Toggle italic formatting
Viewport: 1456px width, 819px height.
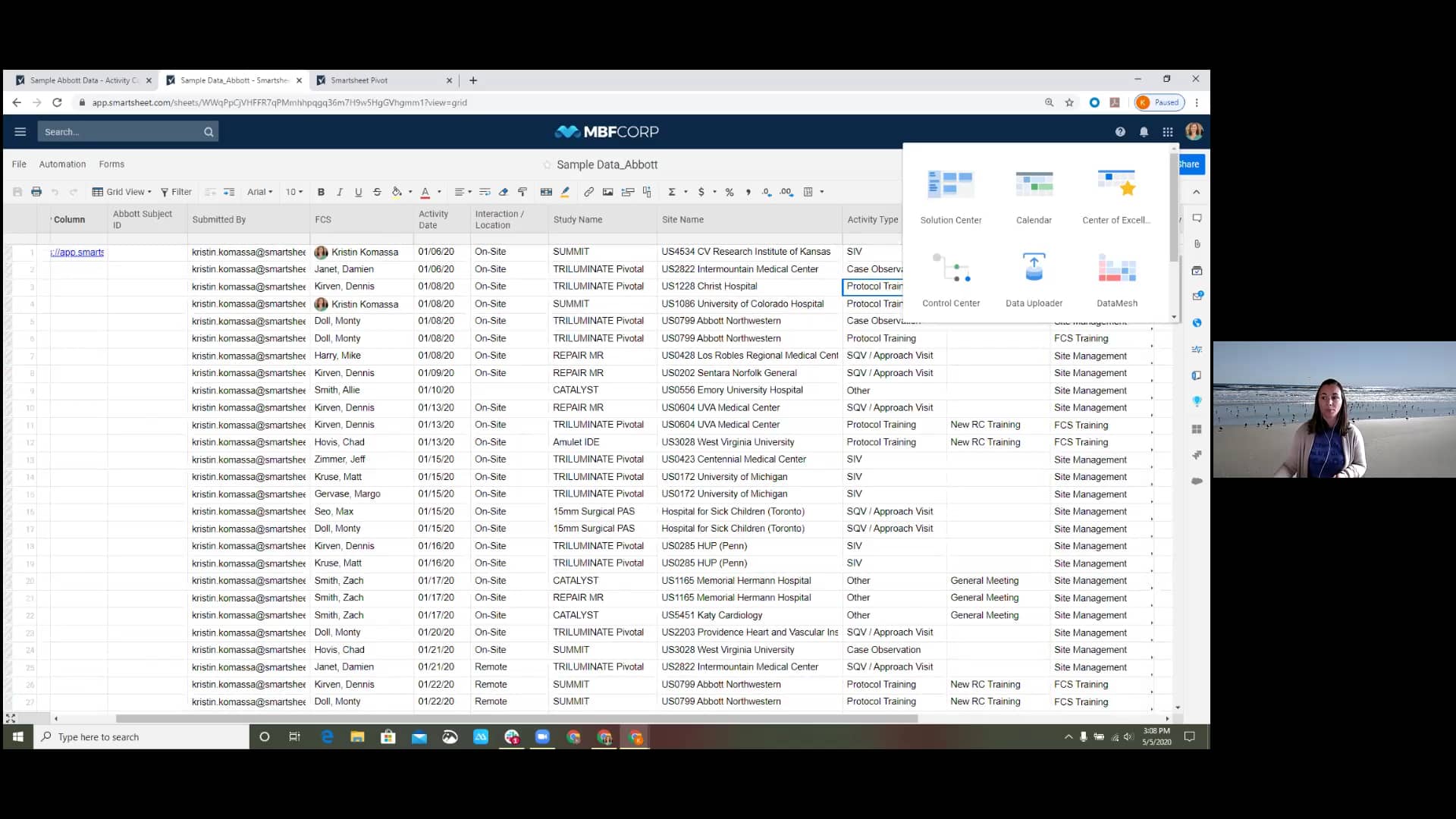click(340, 192)
